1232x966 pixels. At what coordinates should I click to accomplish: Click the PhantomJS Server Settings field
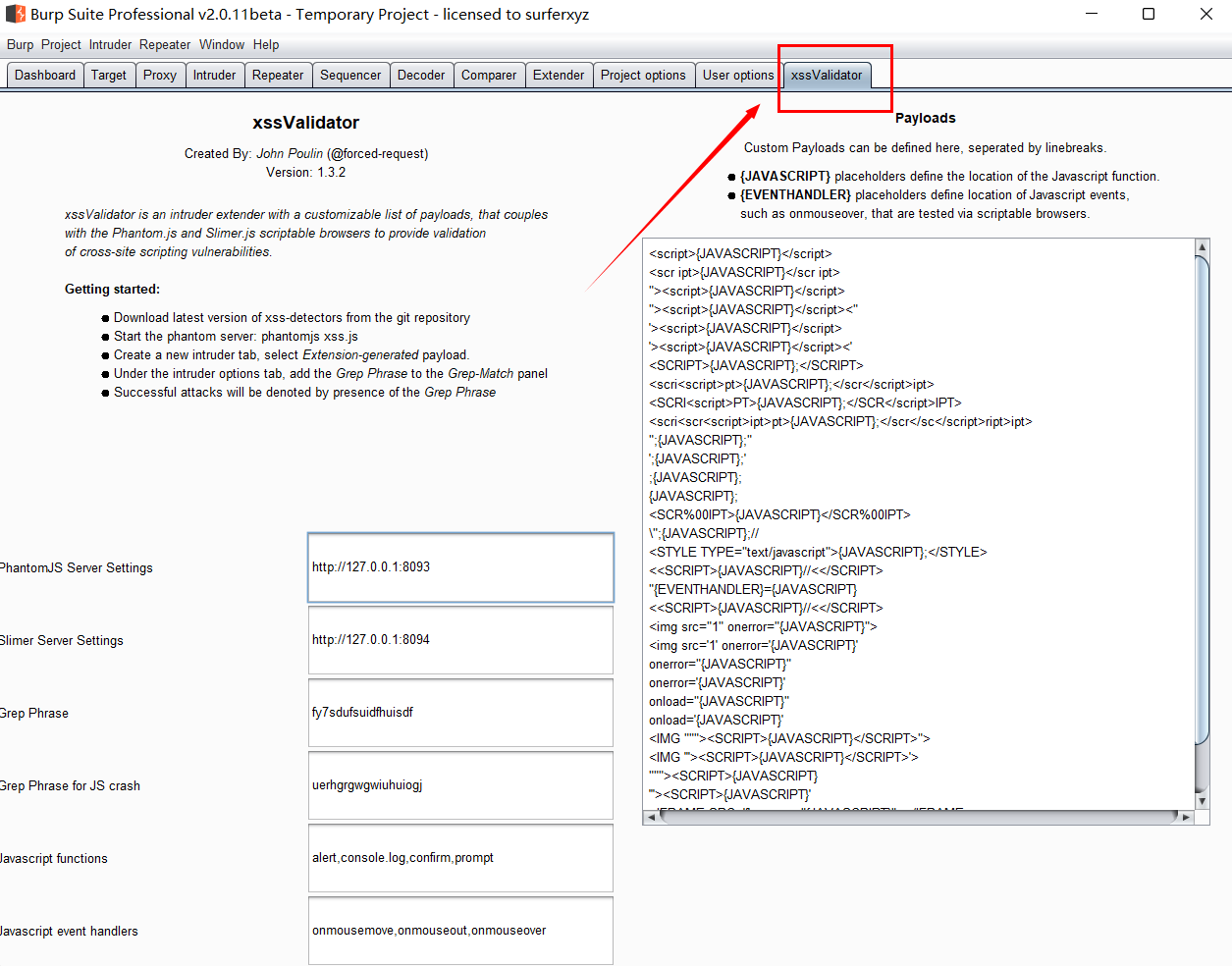460,567
